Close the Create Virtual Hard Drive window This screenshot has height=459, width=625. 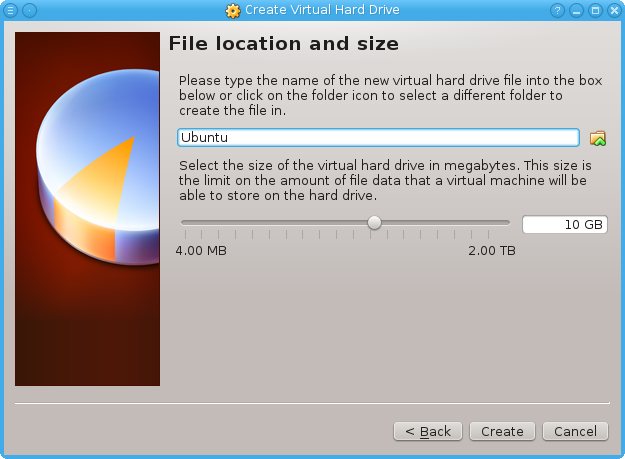(x=614, y=10)
